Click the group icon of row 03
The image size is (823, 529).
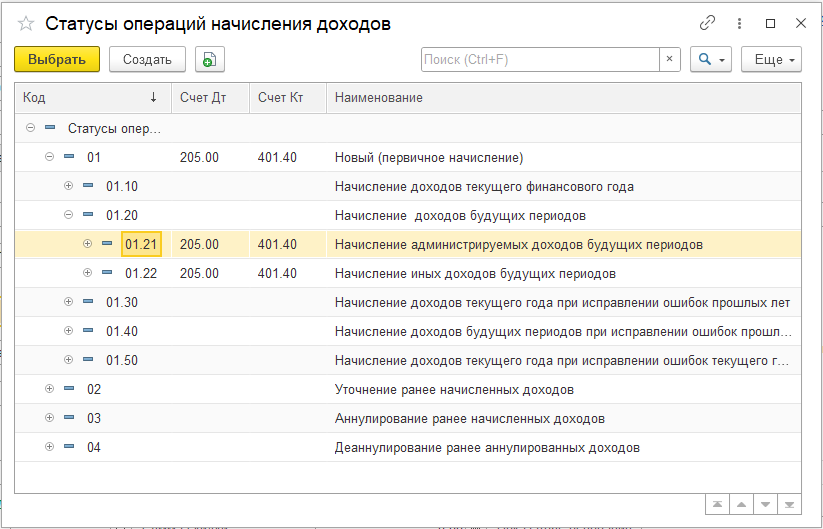[69, 417]
